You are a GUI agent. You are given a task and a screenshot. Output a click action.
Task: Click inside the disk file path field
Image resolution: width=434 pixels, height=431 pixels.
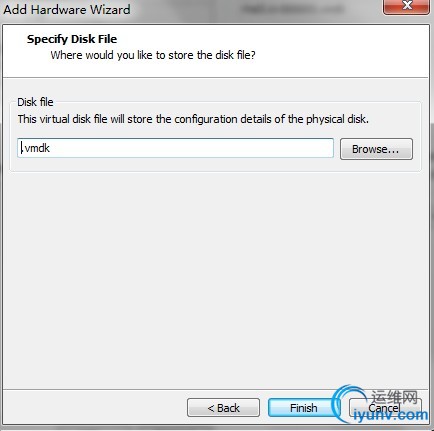point(175,148)
